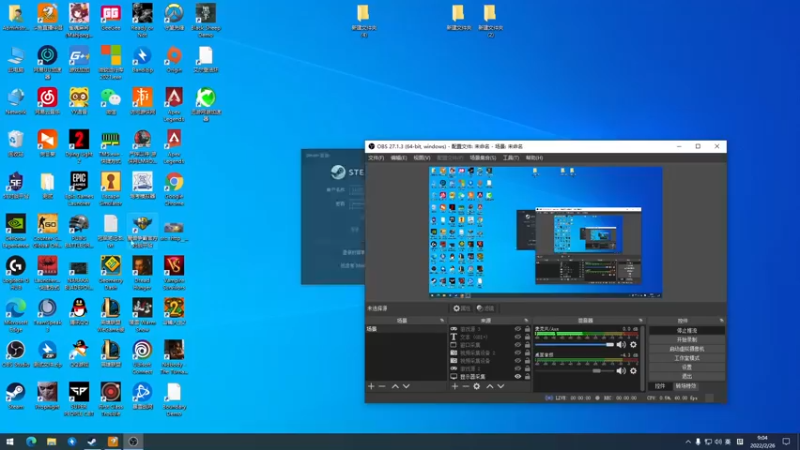Screen dimensions: 800x450
Task: Open the GeForce Experience desktop icon
Action: [x=16, y=231]
